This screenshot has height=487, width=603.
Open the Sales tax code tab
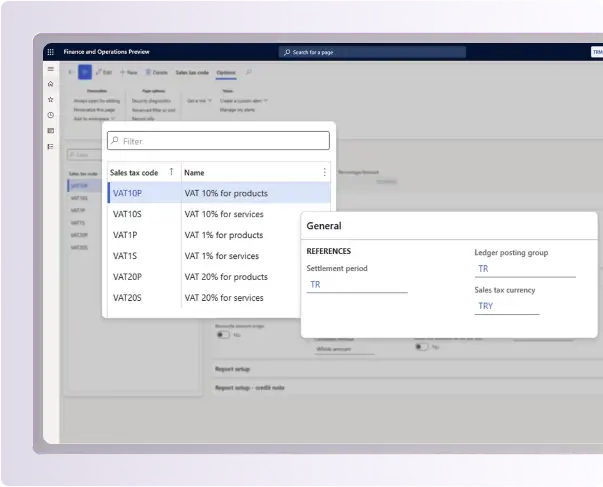click(192, 72)
